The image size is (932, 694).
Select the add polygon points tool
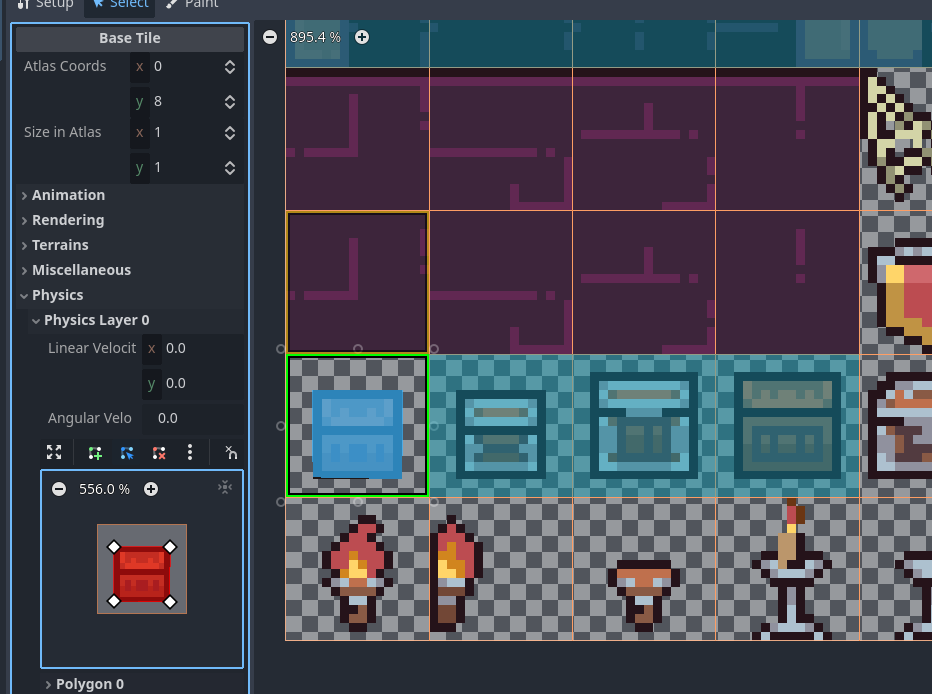click(x=95, y=452)
